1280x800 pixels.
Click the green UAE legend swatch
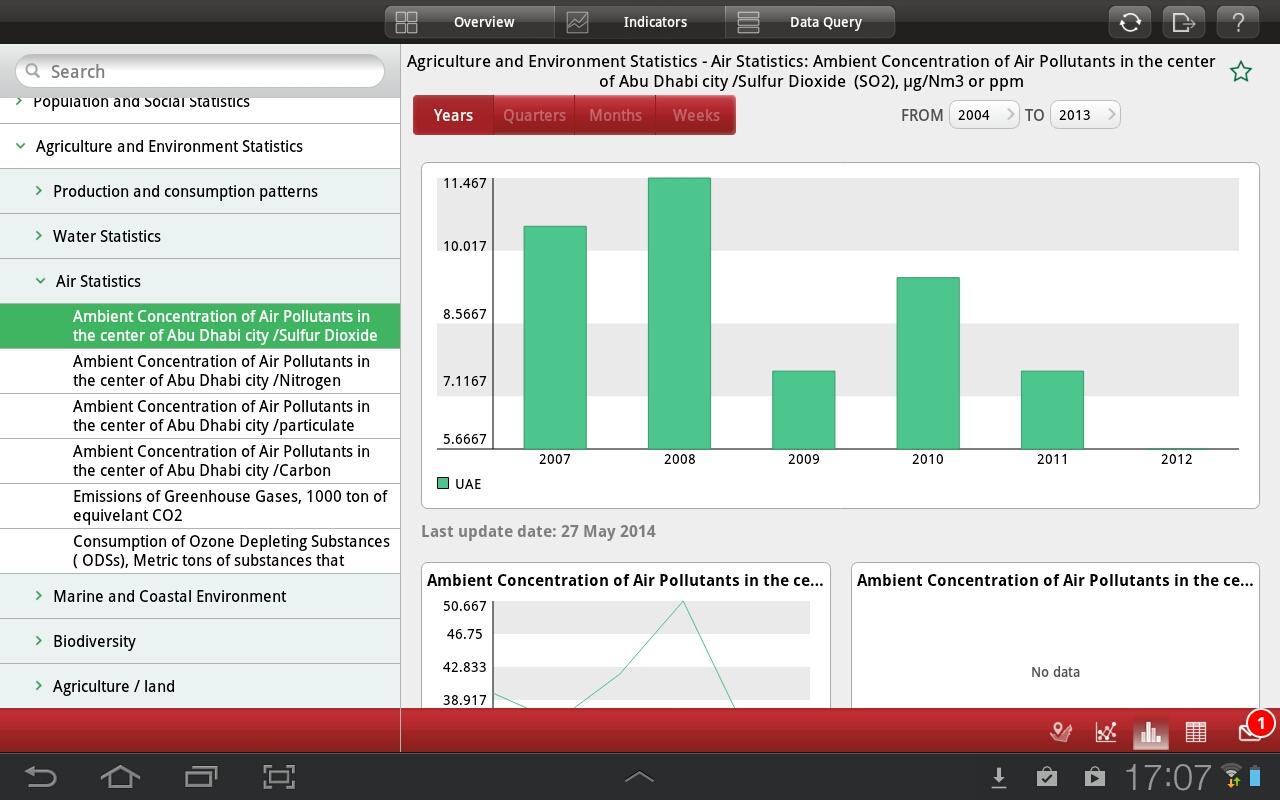pyautogui.click(x=443, y=484)
